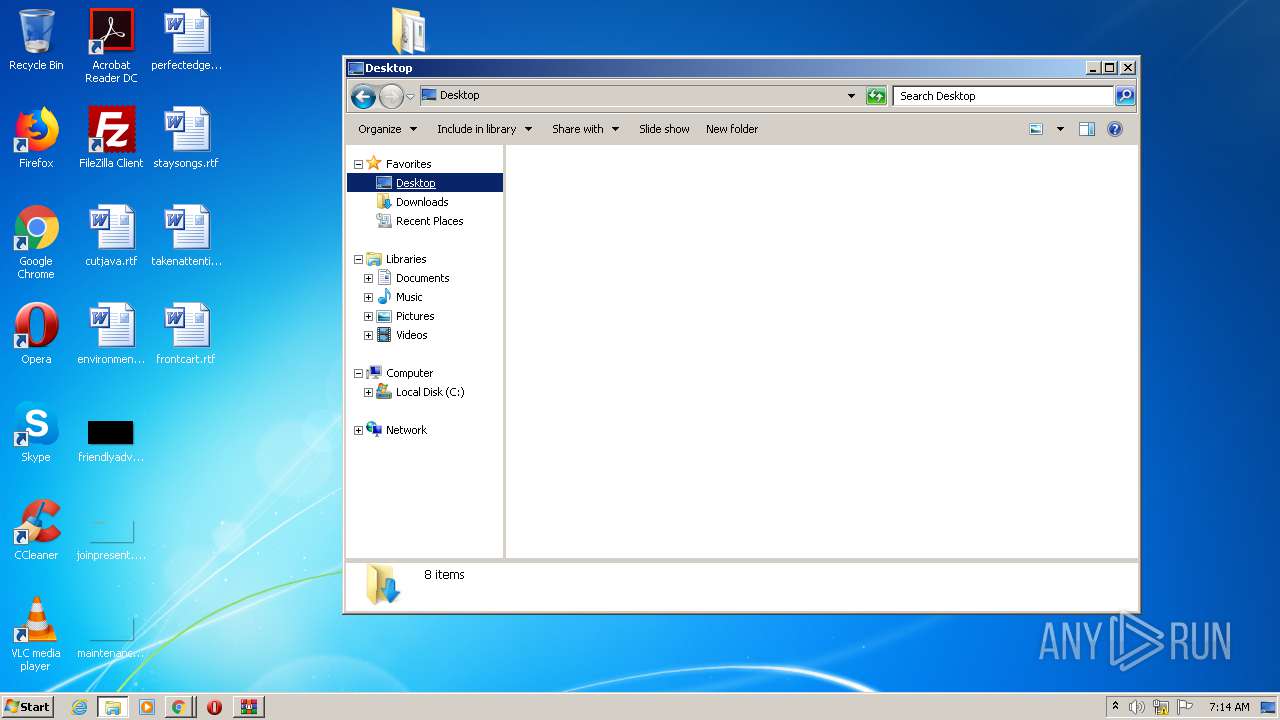Collapse the Favorites group
Image resolution: width=1280 pixels, height=720 pixels.
[358, 164]
